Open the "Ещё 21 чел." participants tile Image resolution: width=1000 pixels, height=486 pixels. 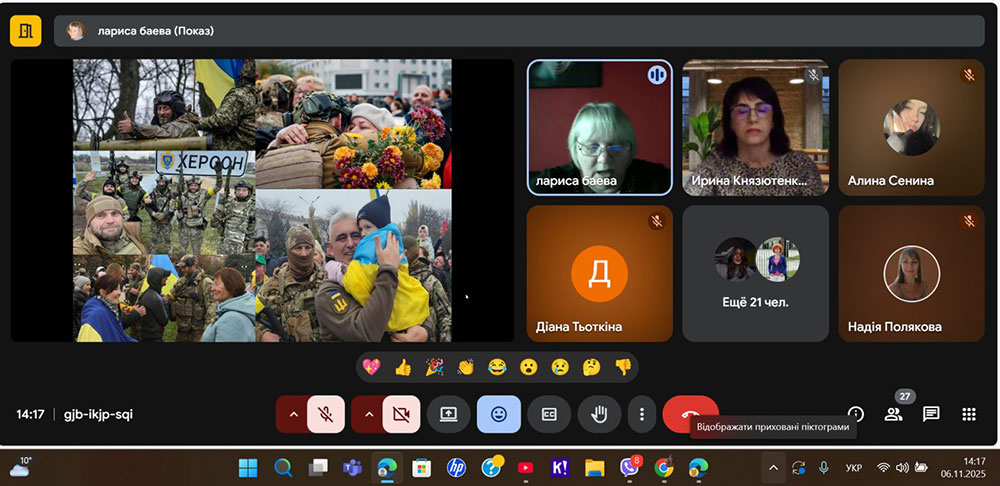[755, 273]
